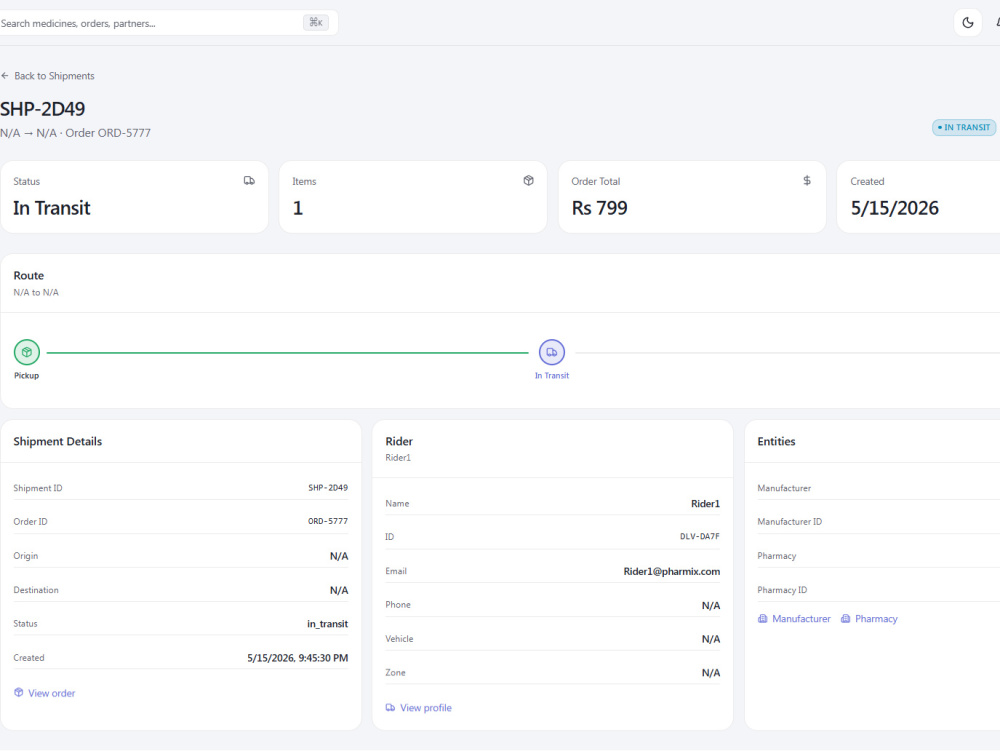The width and height of the screenshot is (1000, 751).
Task: Click the 'Route' section heading
Action: point(29,275)
